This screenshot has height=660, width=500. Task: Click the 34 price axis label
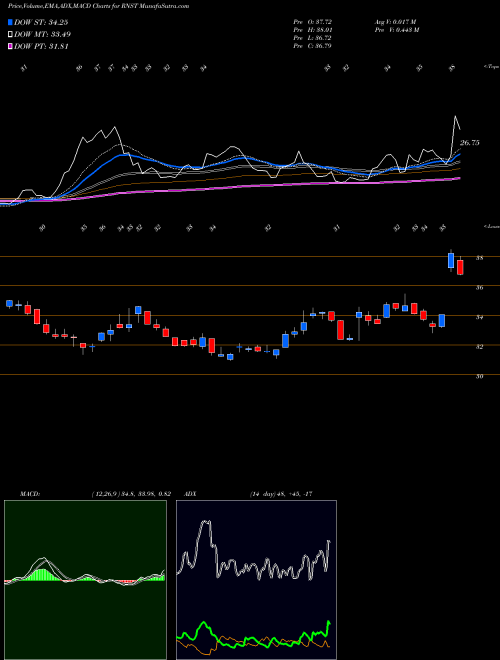point(479,317)
